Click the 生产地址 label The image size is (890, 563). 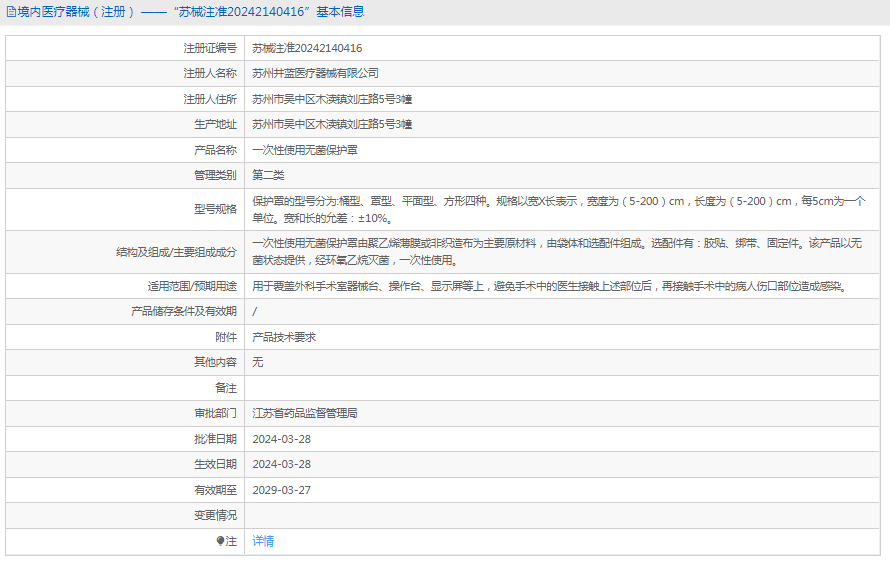(x=215, y=124)
